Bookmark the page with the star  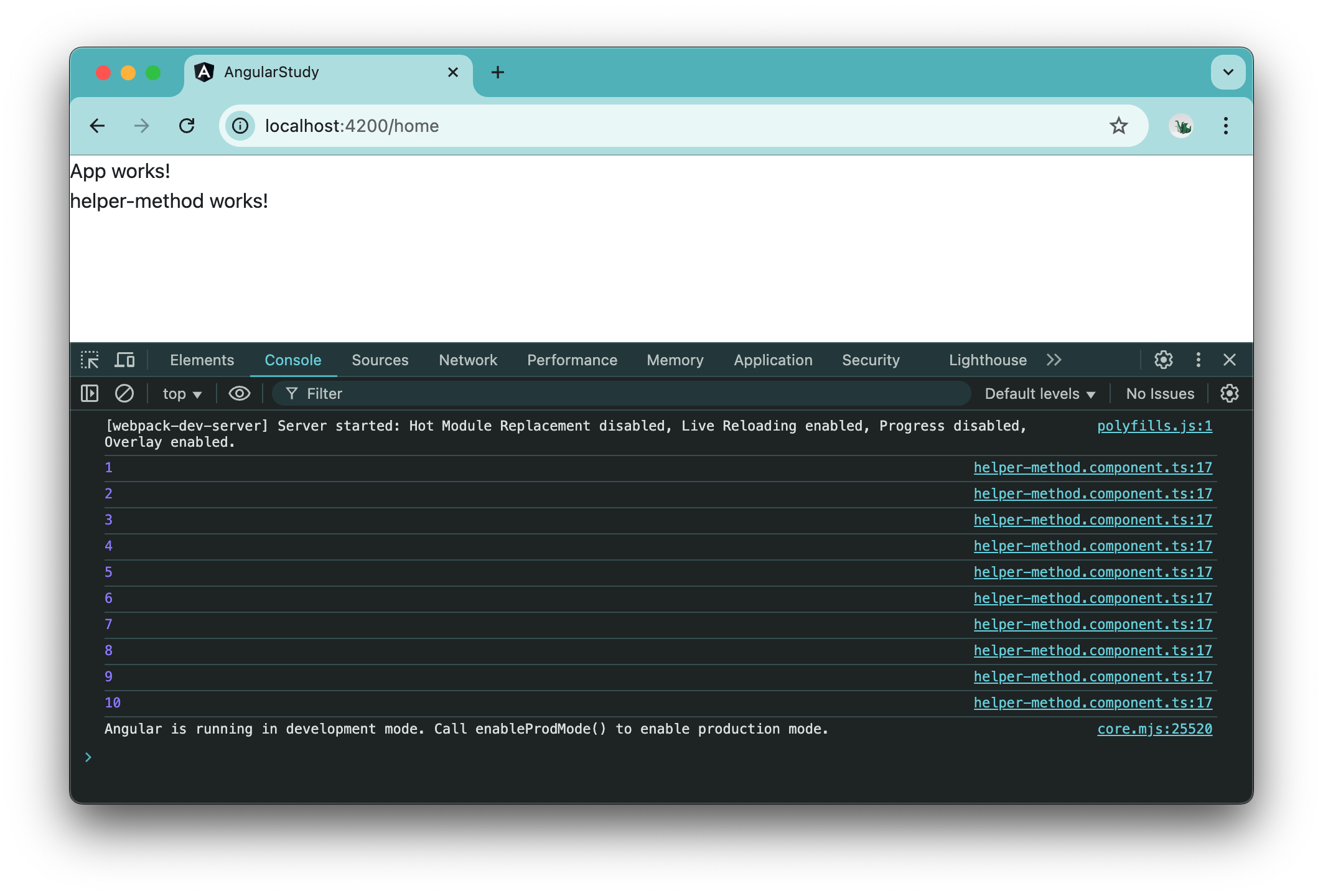(1119, 126)
